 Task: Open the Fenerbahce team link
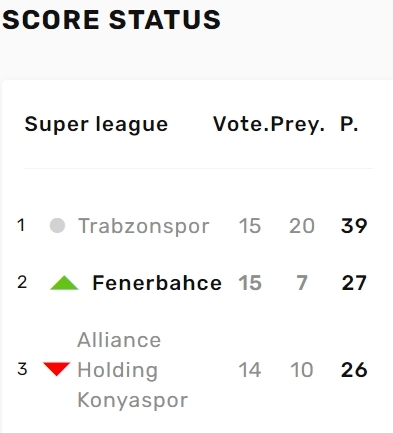click(x=157, y=283)
